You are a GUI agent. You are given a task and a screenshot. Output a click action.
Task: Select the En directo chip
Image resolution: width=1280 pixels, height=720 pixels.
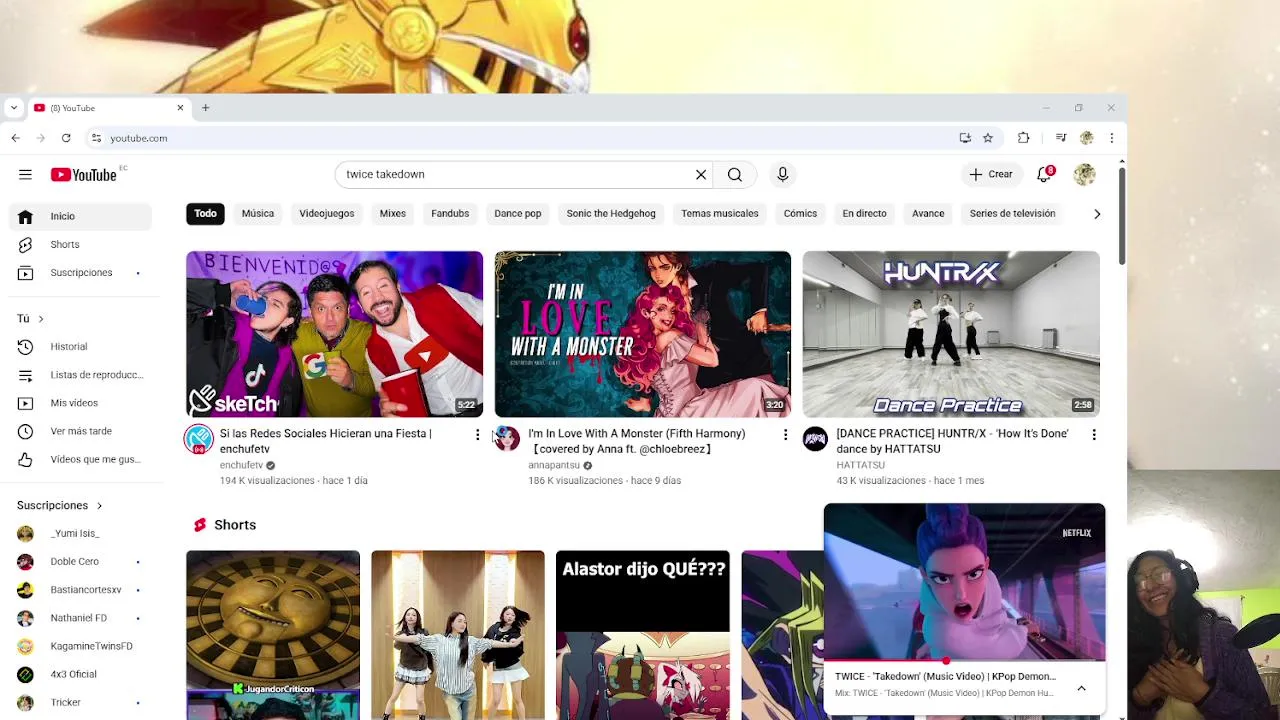(864, 213)
